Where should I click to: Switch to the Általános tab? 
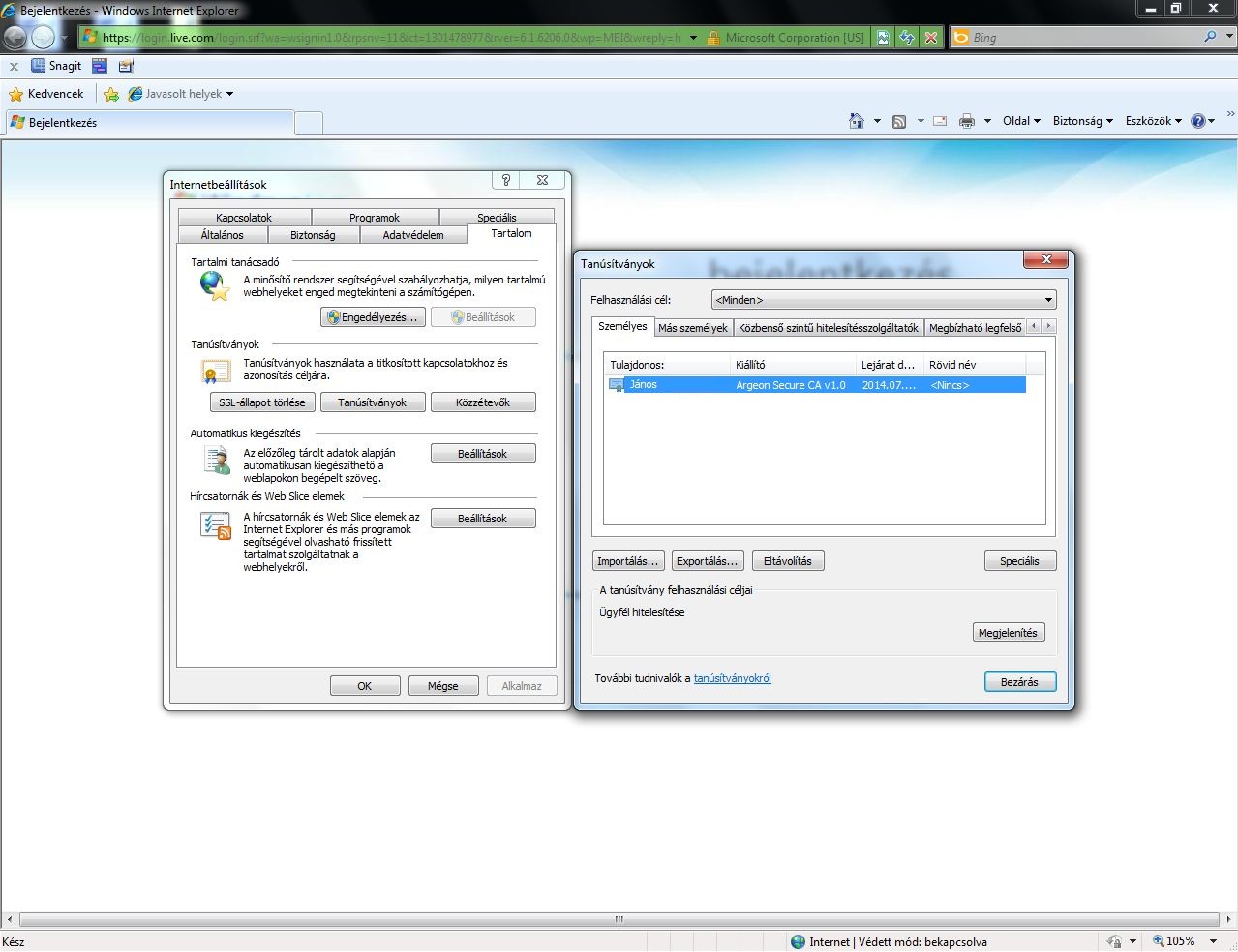[223, 235]
